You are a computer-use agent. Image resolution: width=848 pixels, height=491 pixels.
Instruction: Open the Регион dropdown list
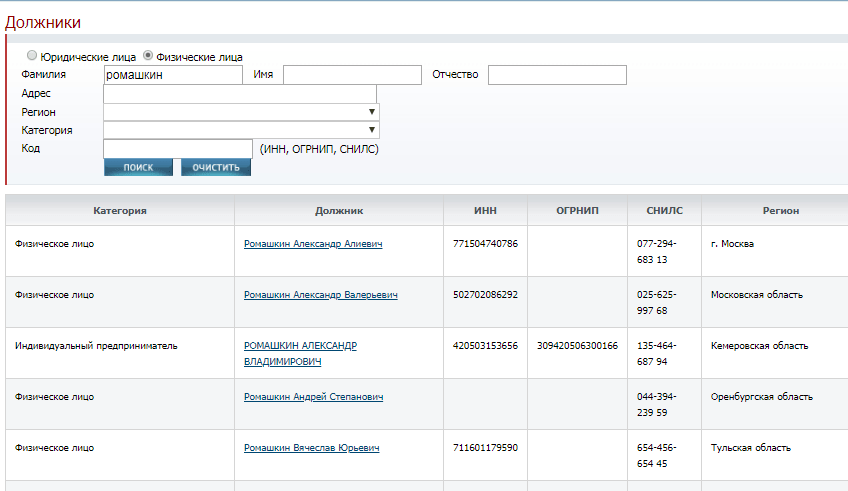point(241,112)
